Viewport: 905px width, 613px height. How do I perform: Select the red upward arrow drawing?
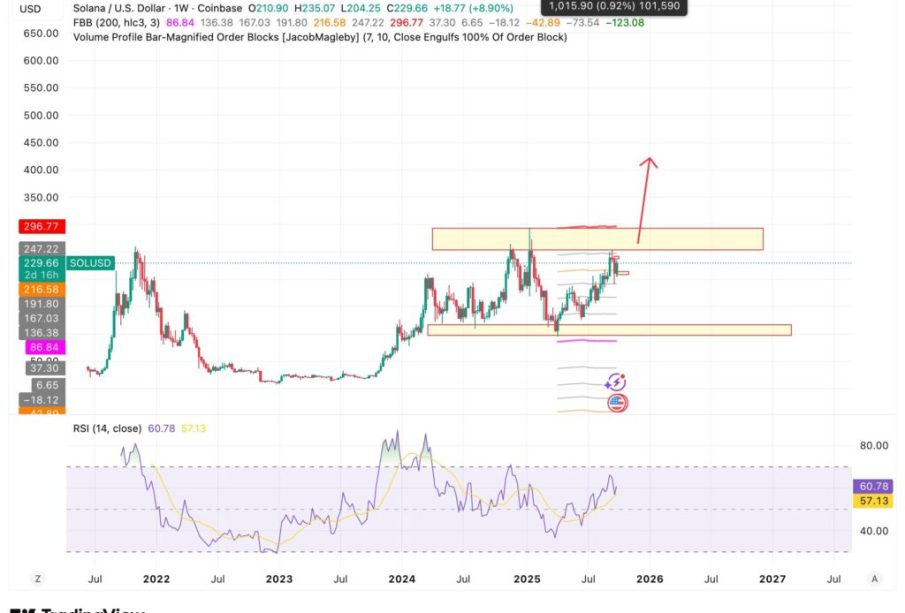(x=644, y=200)
